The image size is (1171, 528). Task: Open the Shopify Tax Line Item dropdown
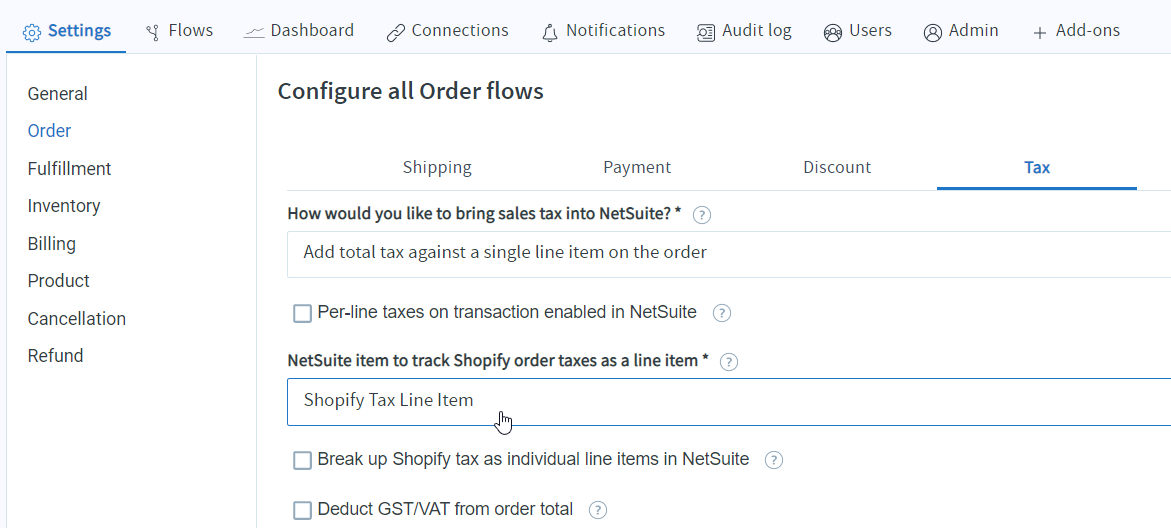729,402
